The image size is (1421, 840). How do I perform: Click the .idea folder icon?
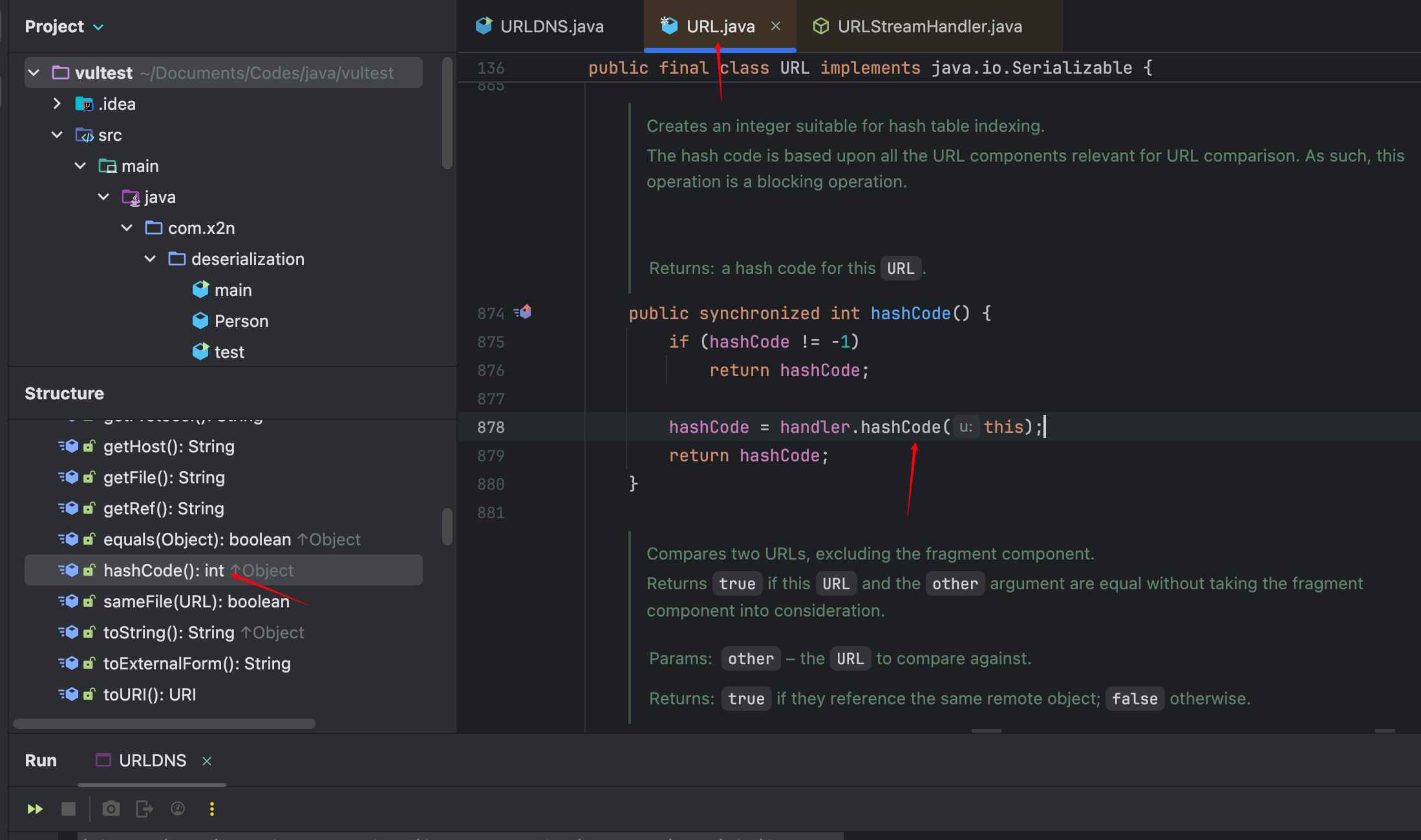84,104
